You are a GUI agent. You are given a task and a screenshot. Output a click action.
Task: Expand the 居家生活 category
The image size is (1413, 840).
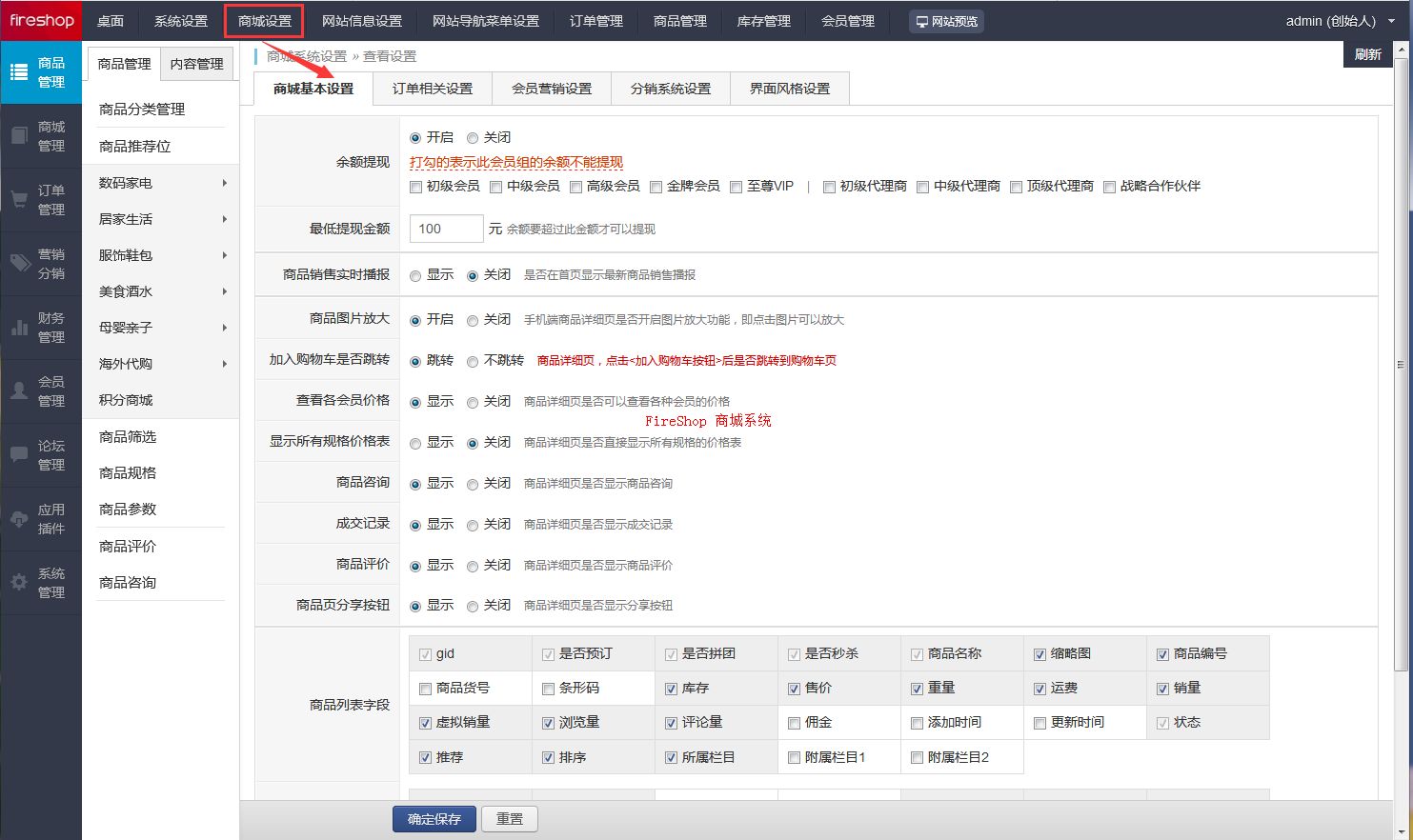point(225,219)
